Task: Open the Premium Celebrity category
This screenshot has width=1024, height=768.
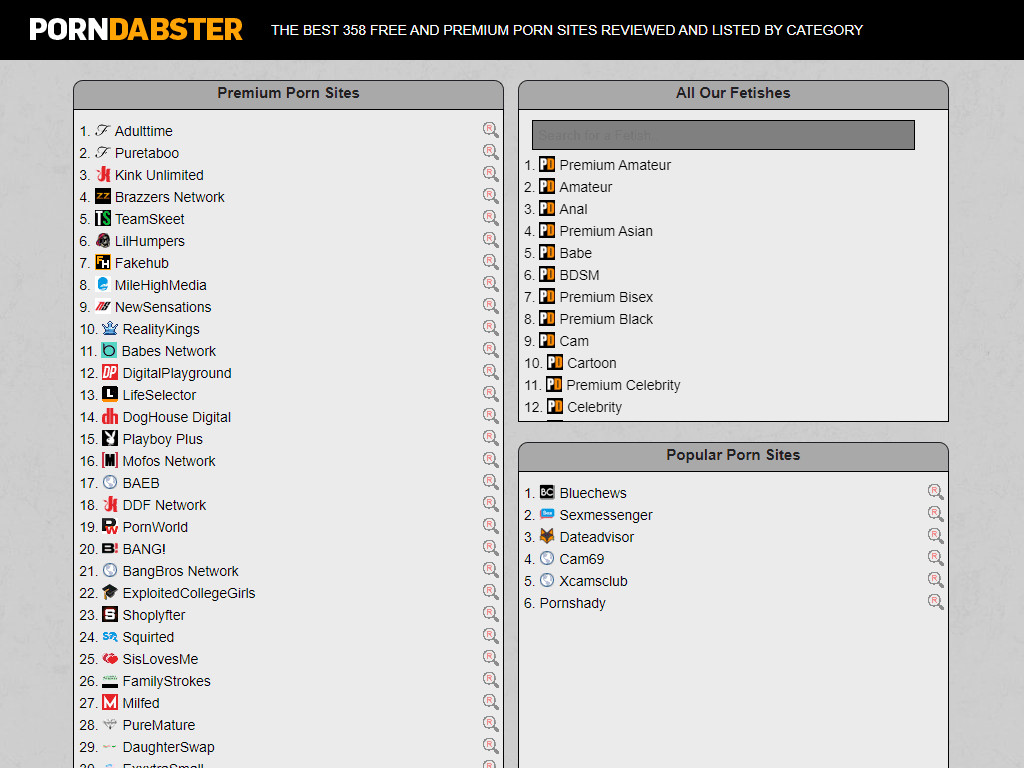Action: point(622,385)
